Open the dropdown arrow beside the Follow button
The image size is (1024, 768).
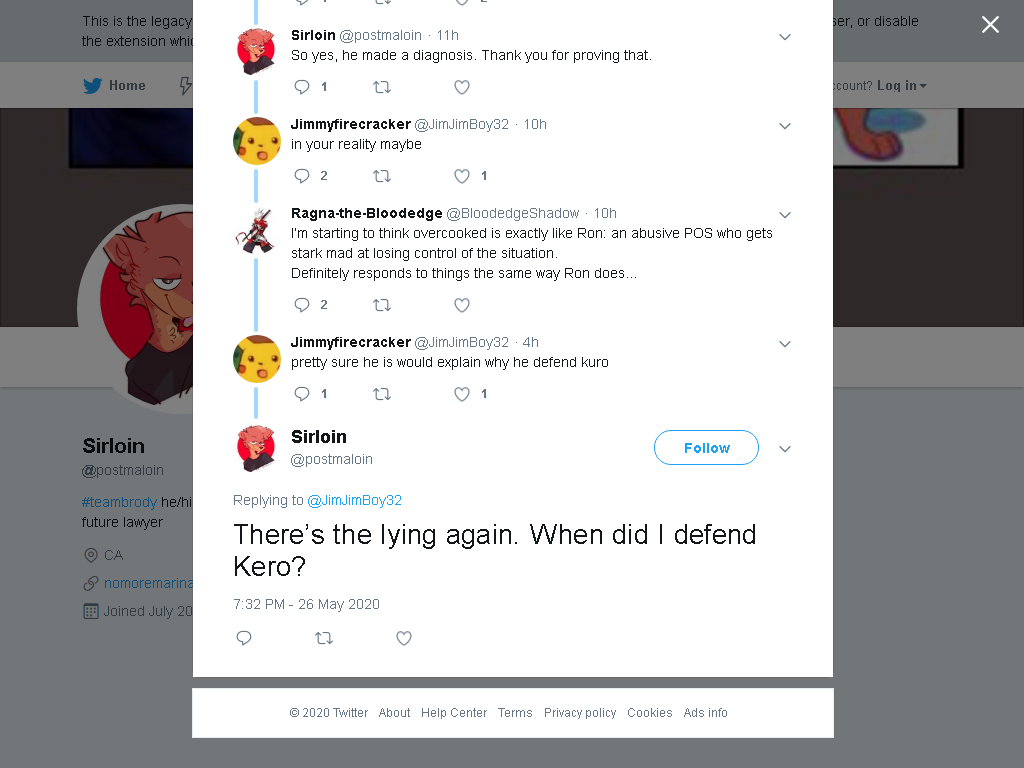(785, 449)
